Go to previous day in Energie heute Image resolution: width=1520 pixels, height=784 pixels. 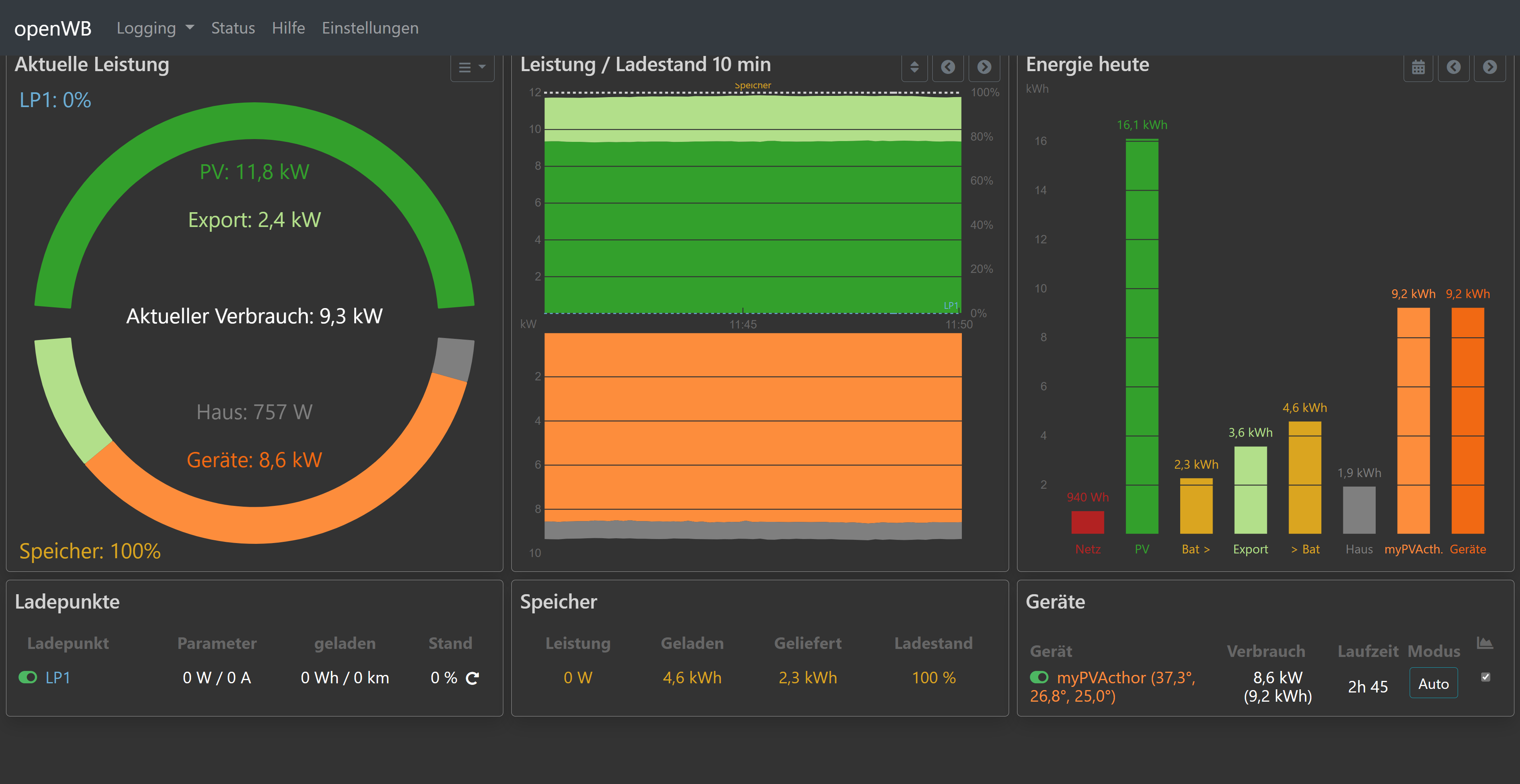tap(1453, 67)
